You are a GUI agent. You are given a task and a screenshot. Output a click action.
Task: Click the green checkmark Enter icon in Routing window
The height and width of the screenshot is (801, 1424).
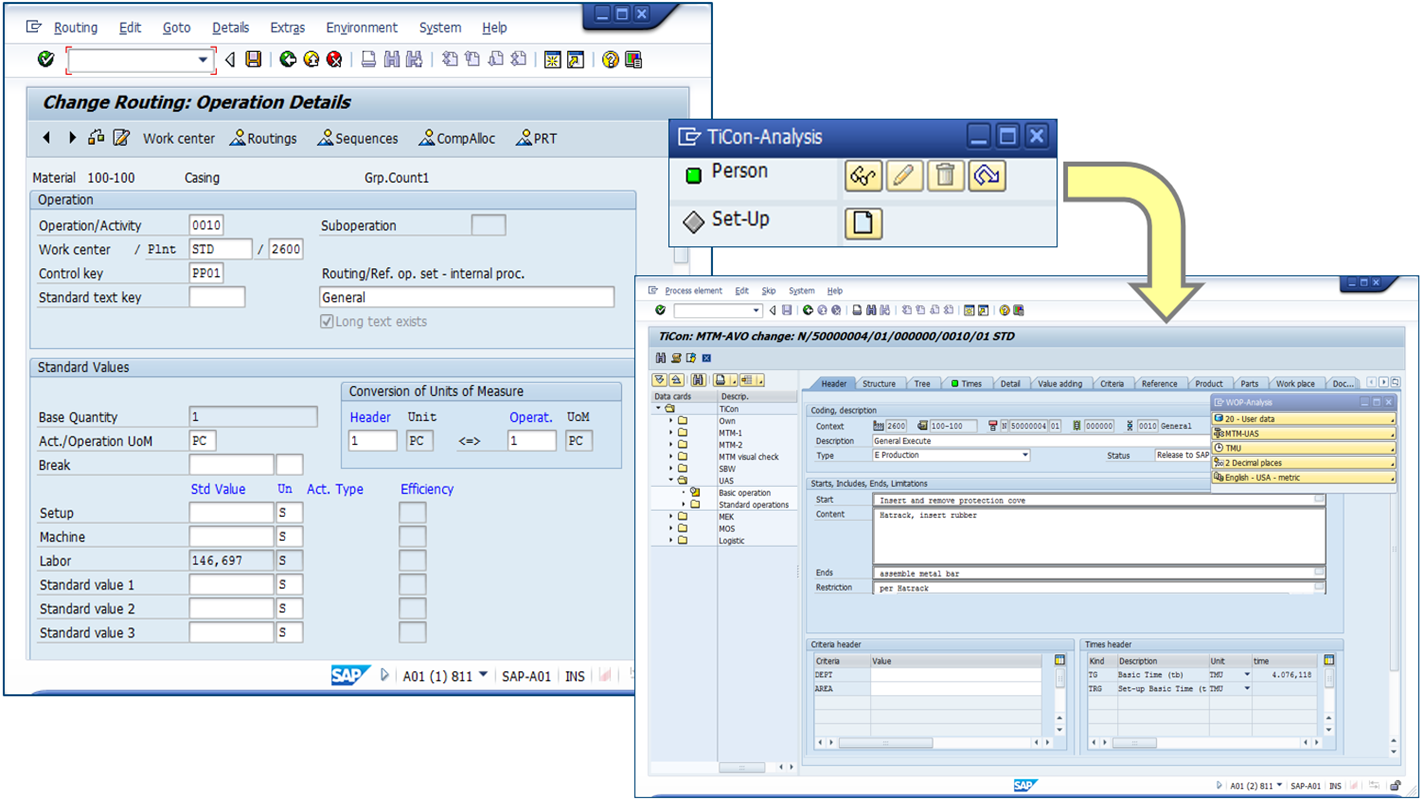[x=46, y=60]
